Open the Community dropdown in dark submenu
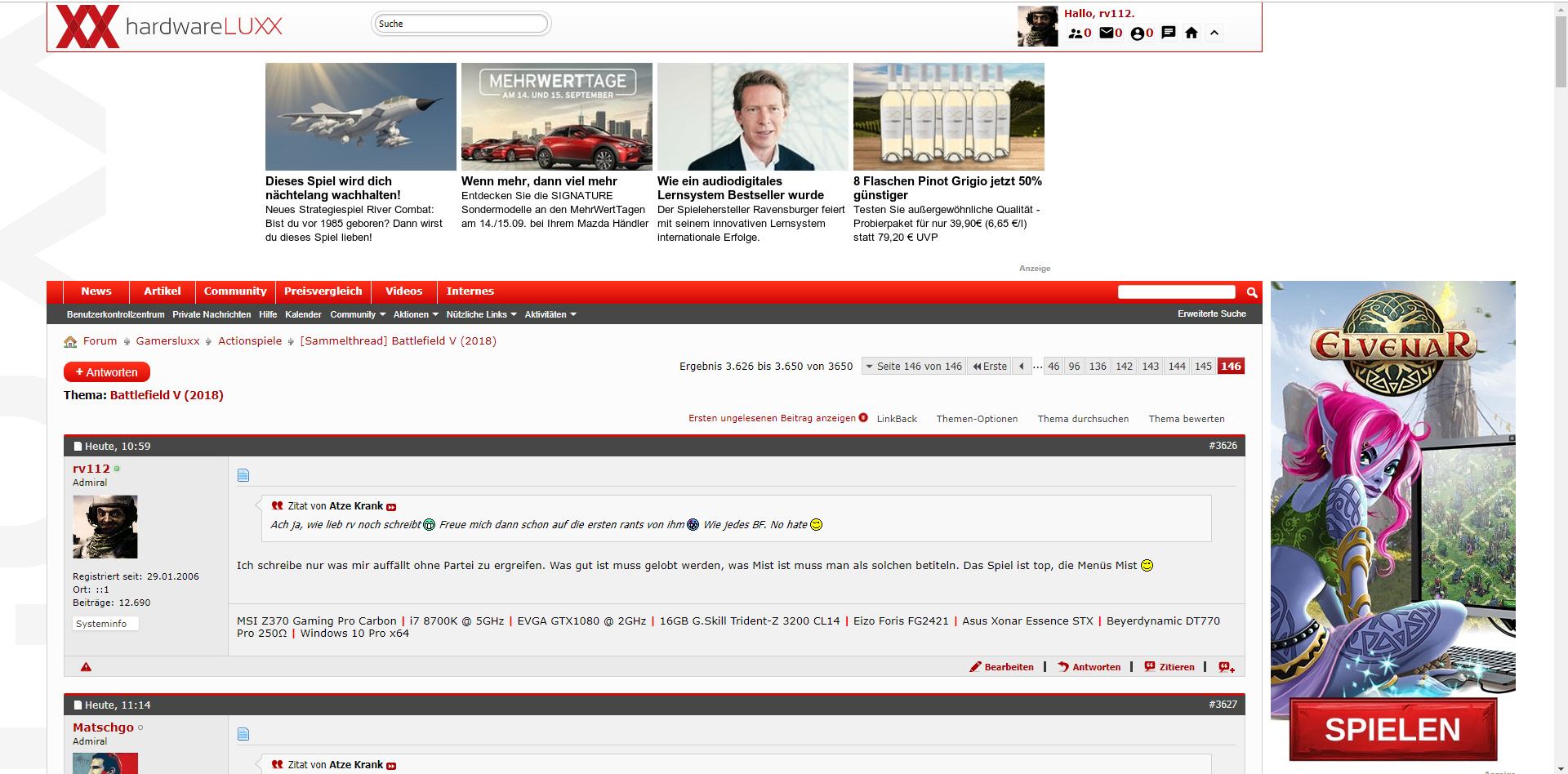The height and width of the screenshot is (774, 1568). click(358, 314)
